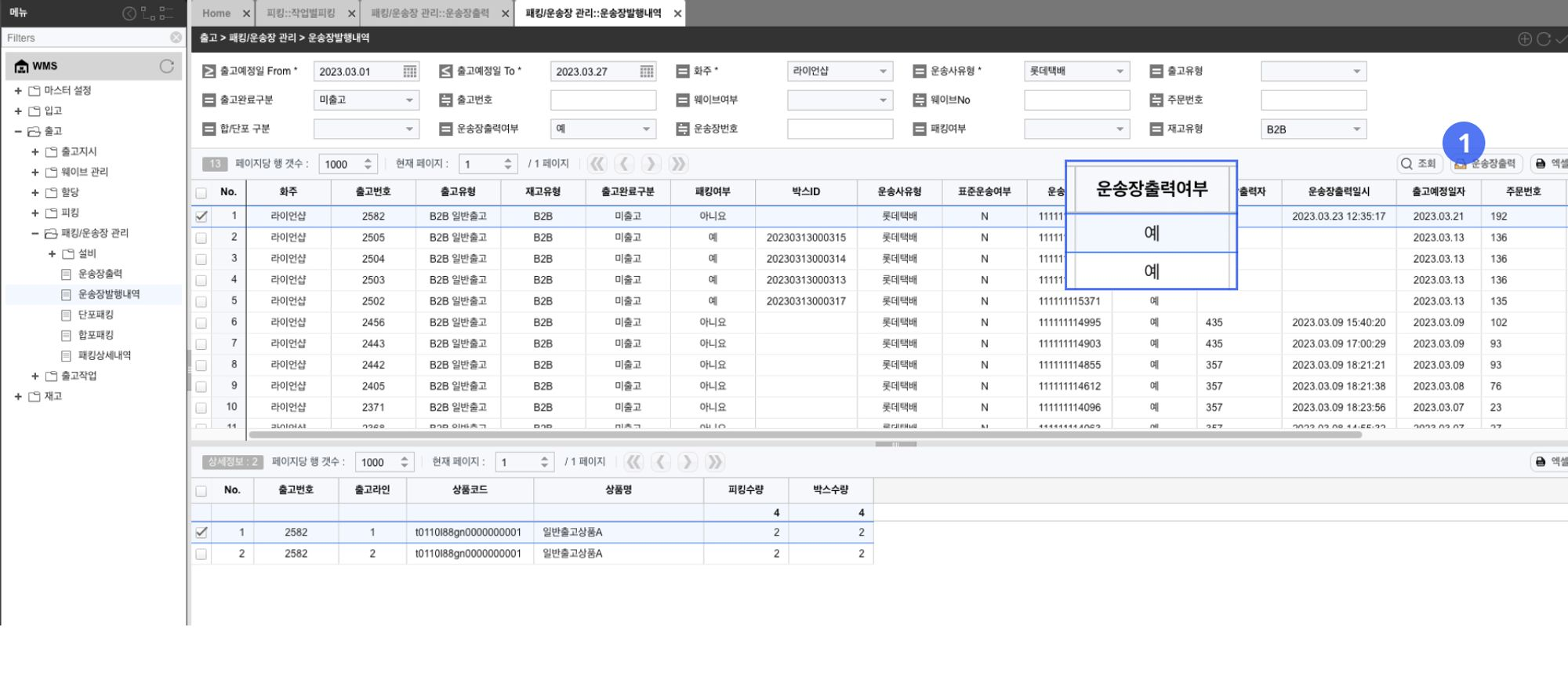Image resolution: width=1568 pixels, height=680 pixels.
Task: Open calendar picker for 출고예정일 From
Action: [x=409, y=71]
